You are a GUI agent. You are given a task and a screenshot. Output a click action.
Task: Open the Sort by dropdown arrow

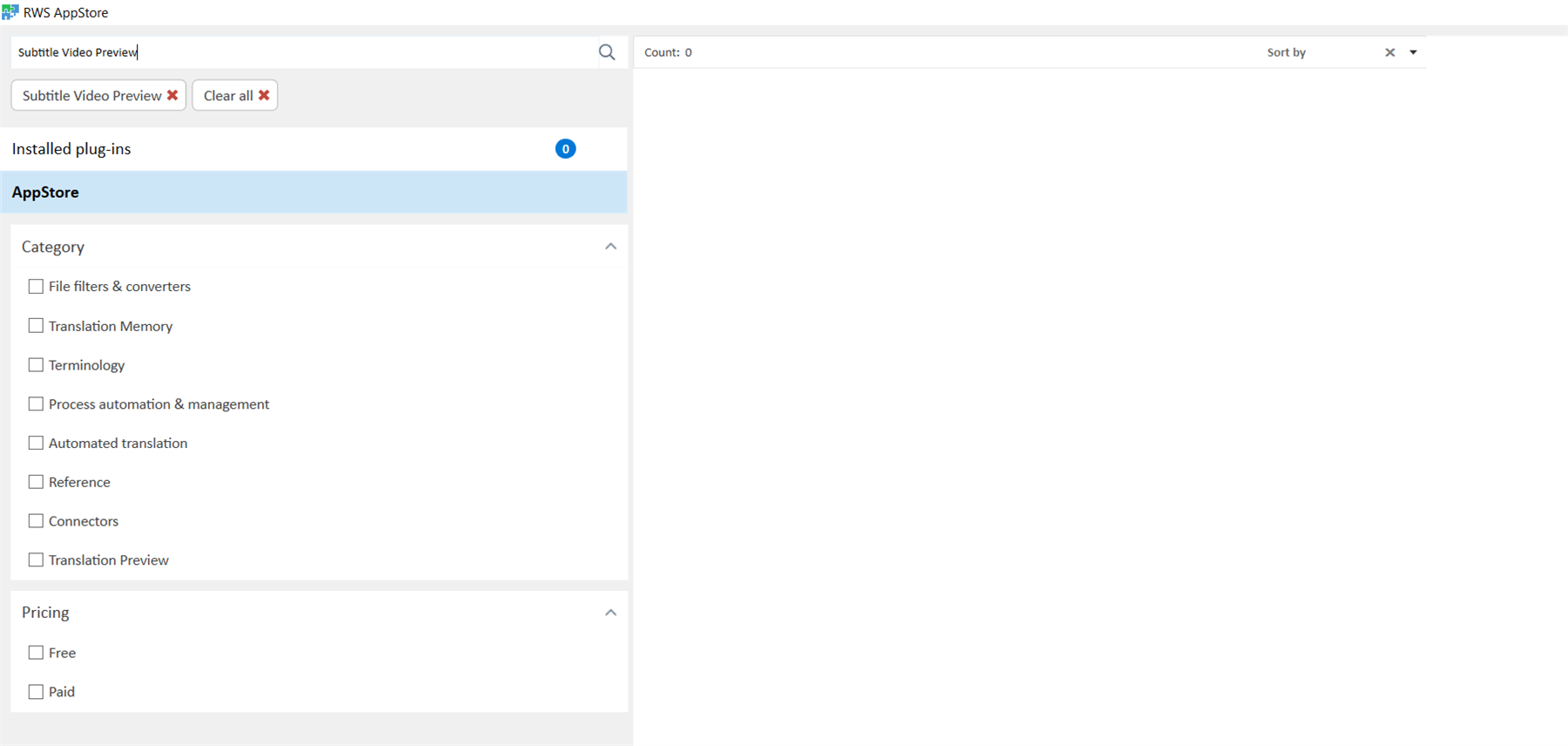click(x=1413, y=52)
